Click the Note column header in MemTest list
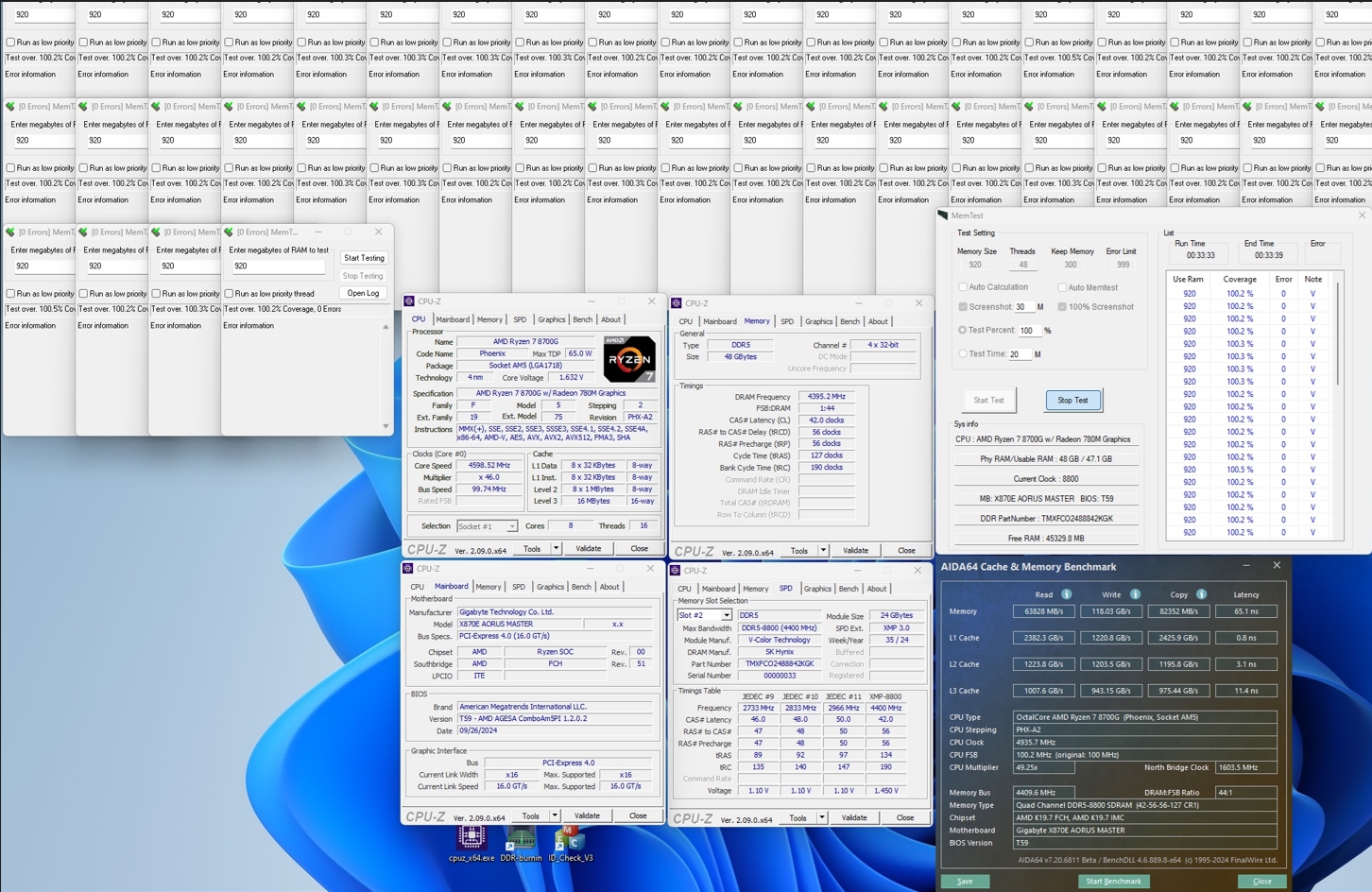This screenshot has width=1372, height=892. click(x=1312, y=280)
